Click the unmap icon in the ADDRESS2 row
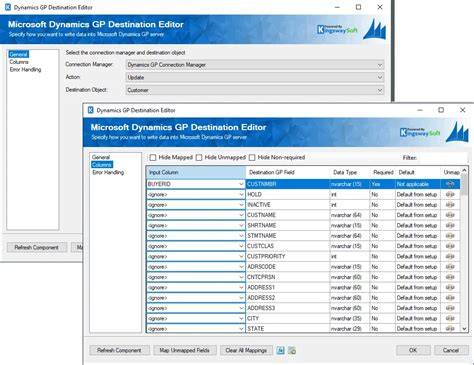474x365 pixels. (x=450, y=298)
